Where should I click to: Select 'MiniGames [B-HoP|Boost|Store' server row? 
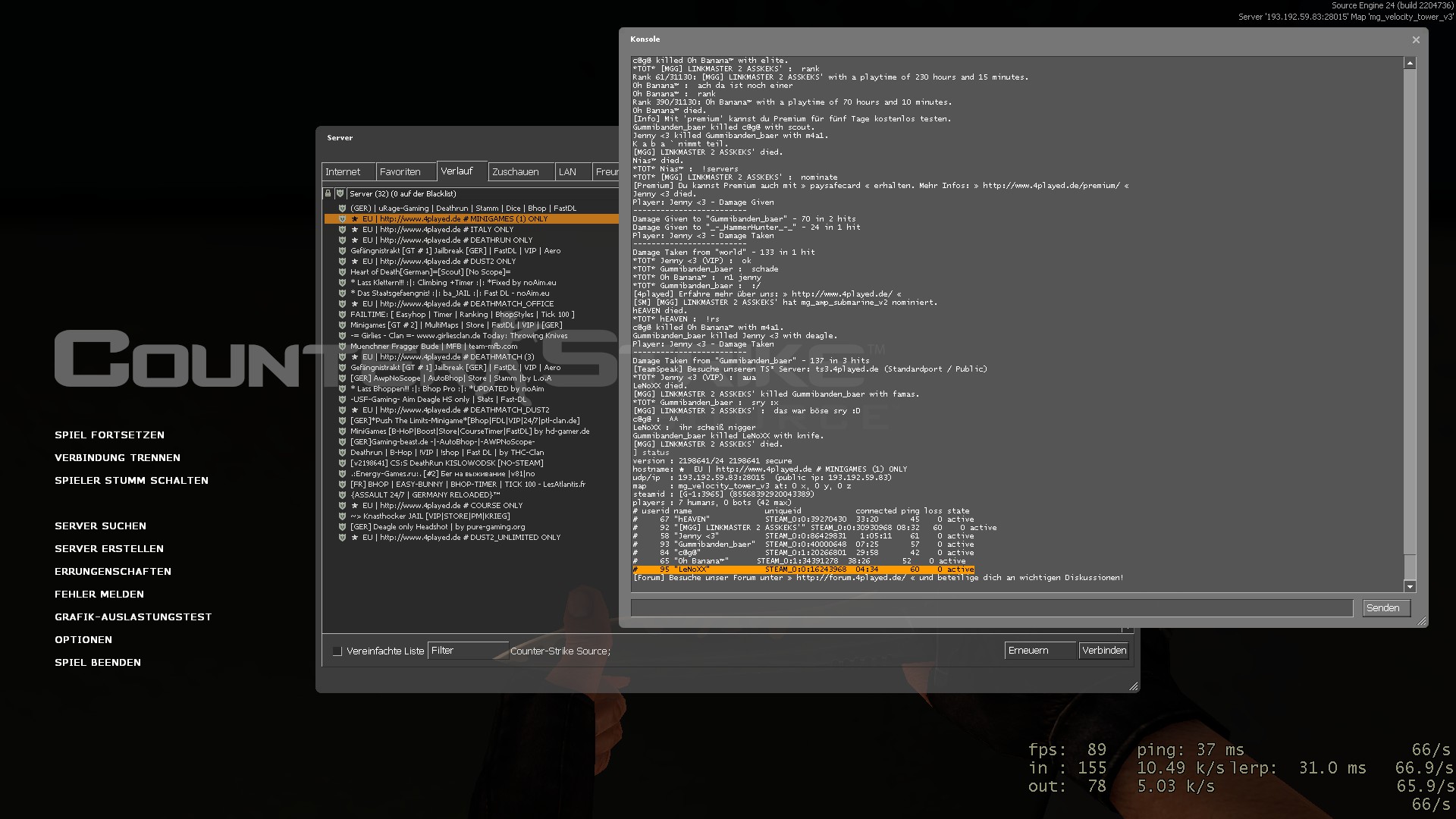pyautogui.click(x=472, y=431)
